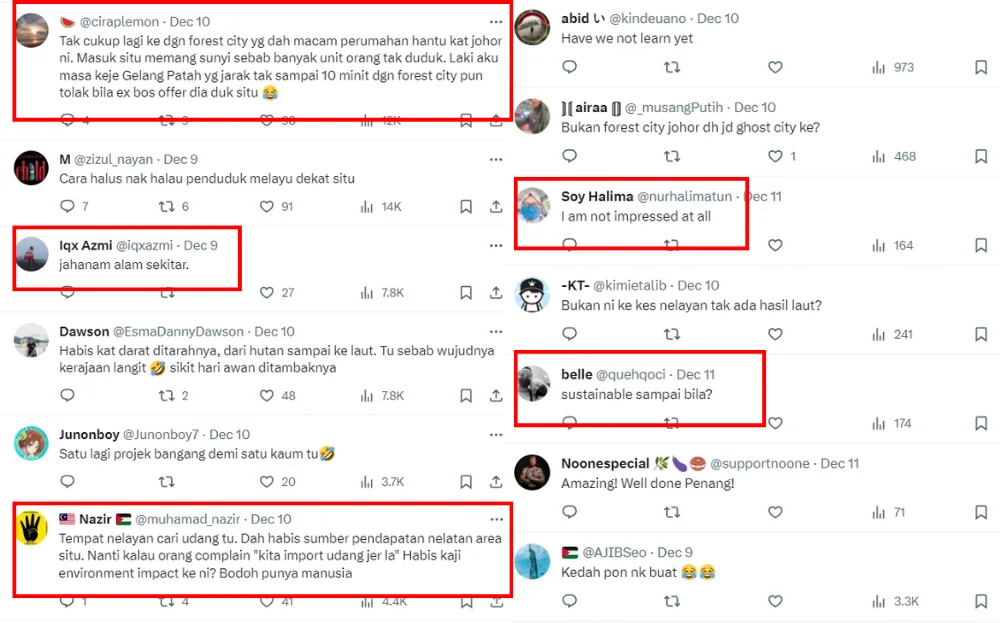Bookmark belle's "sustainable sampai bila?" tweet

coord(981,423)
